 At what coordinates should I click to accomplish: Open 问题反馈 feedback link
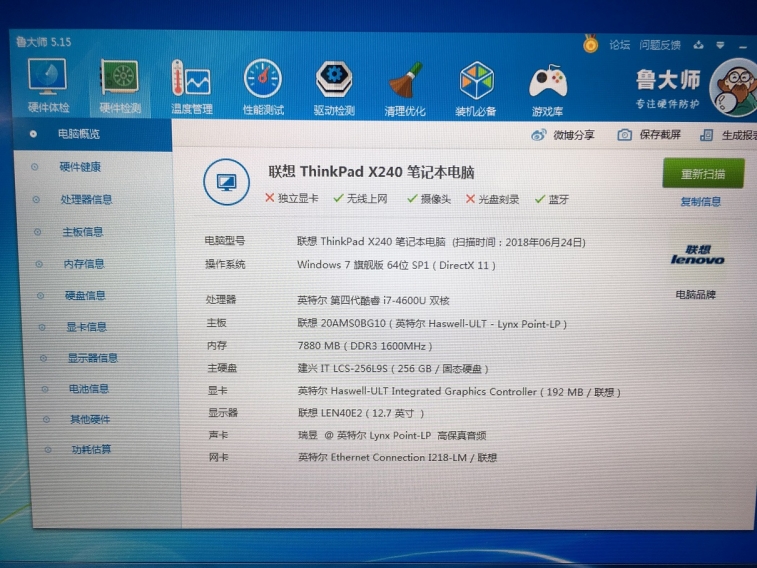(x=660, y=45)
